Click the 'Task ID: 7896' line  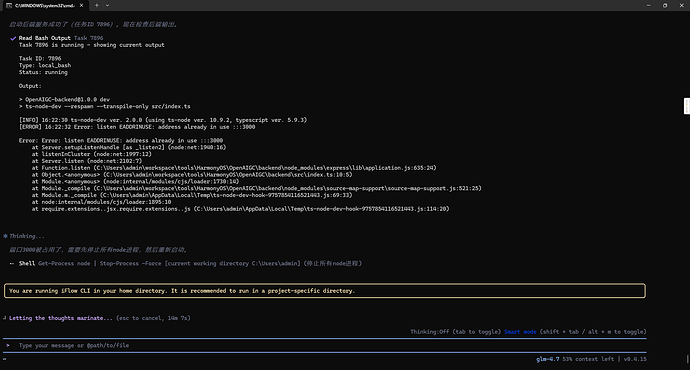click(x=40, y=59)
